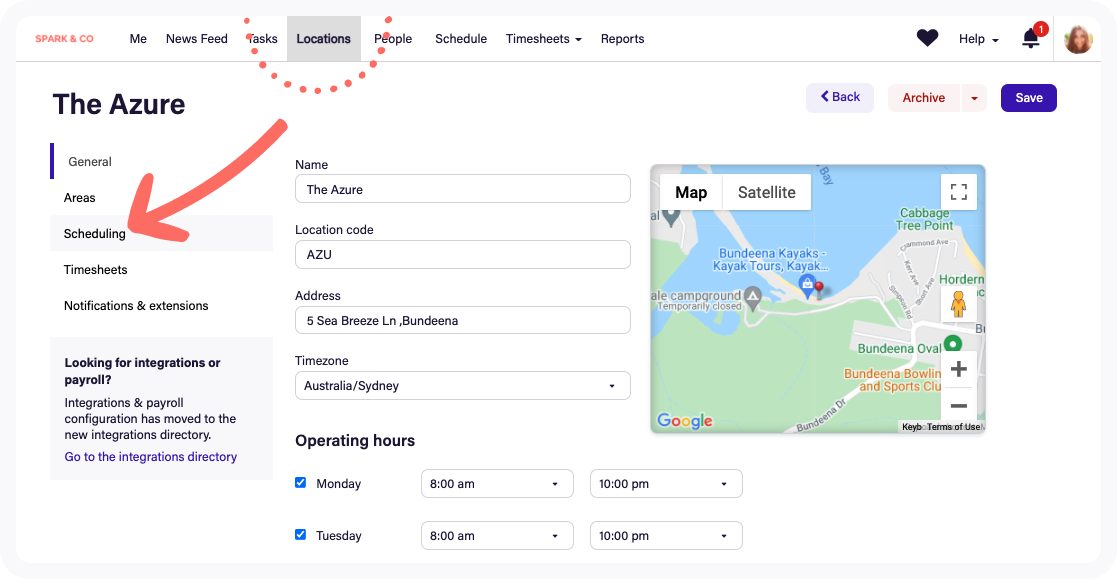Uncheck the Monday operating hours checkbox
1117x579 pixels.
[300, 483]
